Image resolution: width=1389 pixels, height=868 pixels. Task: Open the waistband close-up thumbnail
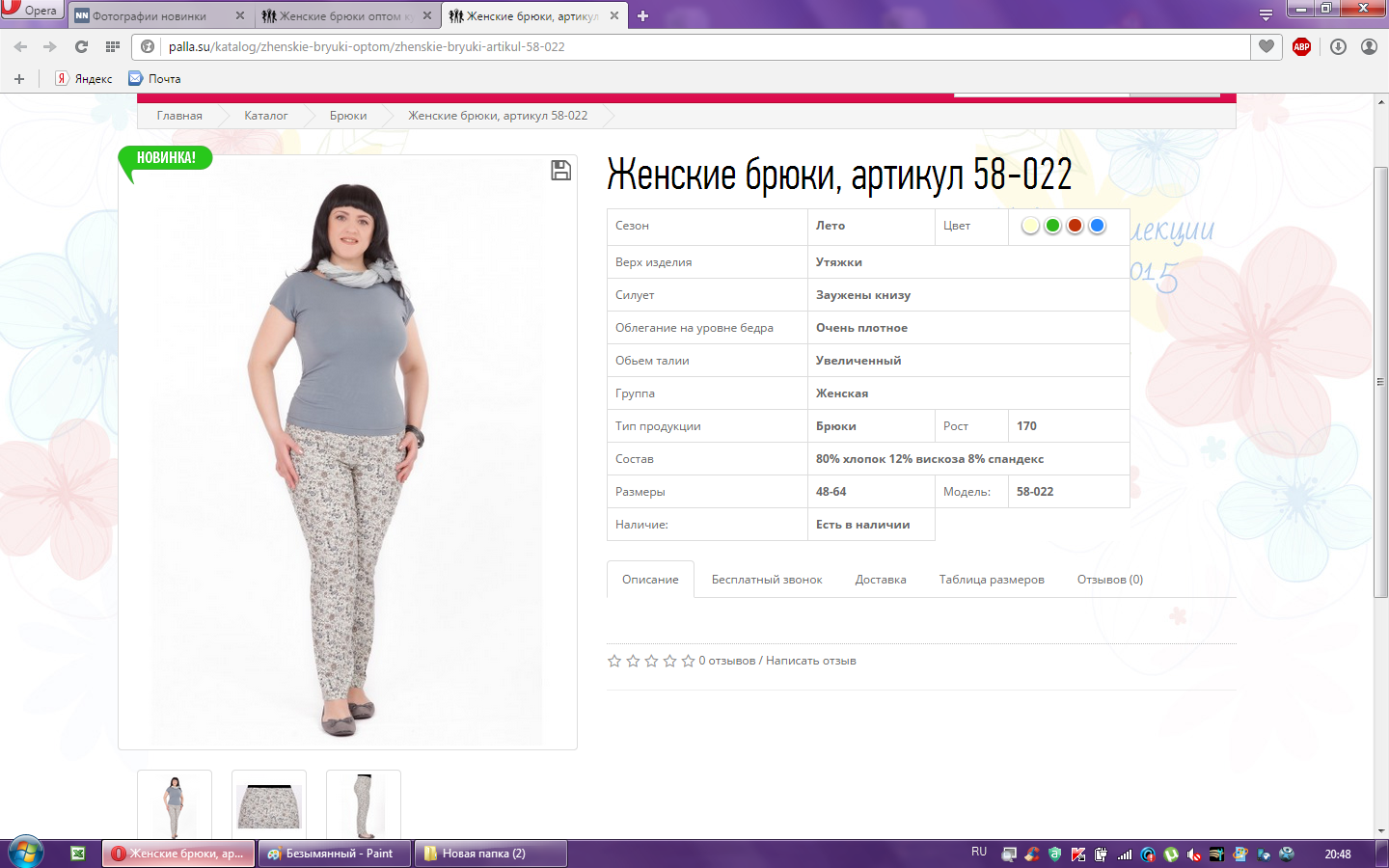(x=269, y=805)
